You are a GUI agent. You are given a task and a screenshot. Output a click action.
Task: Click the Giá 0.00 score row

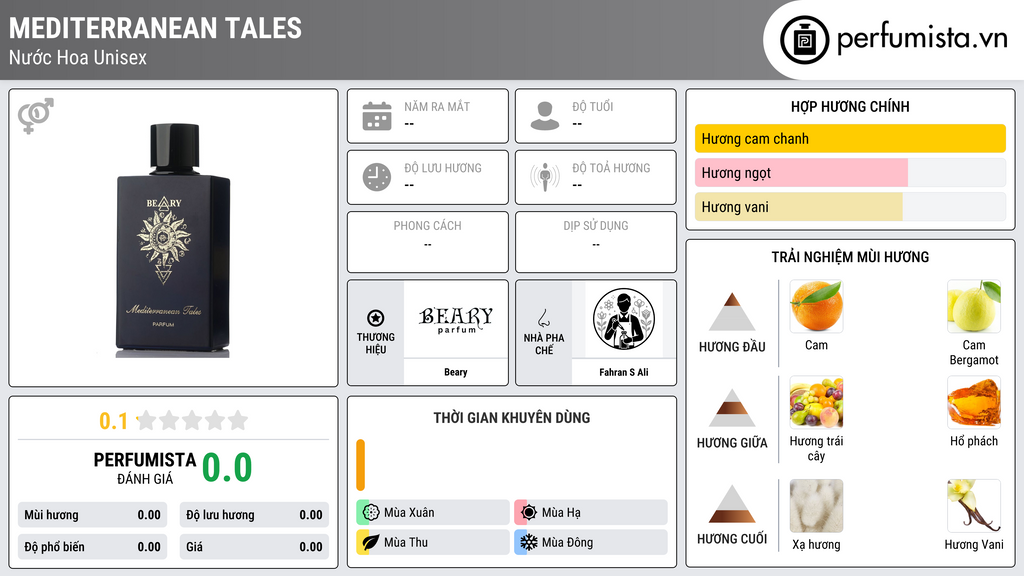point(254,547)
